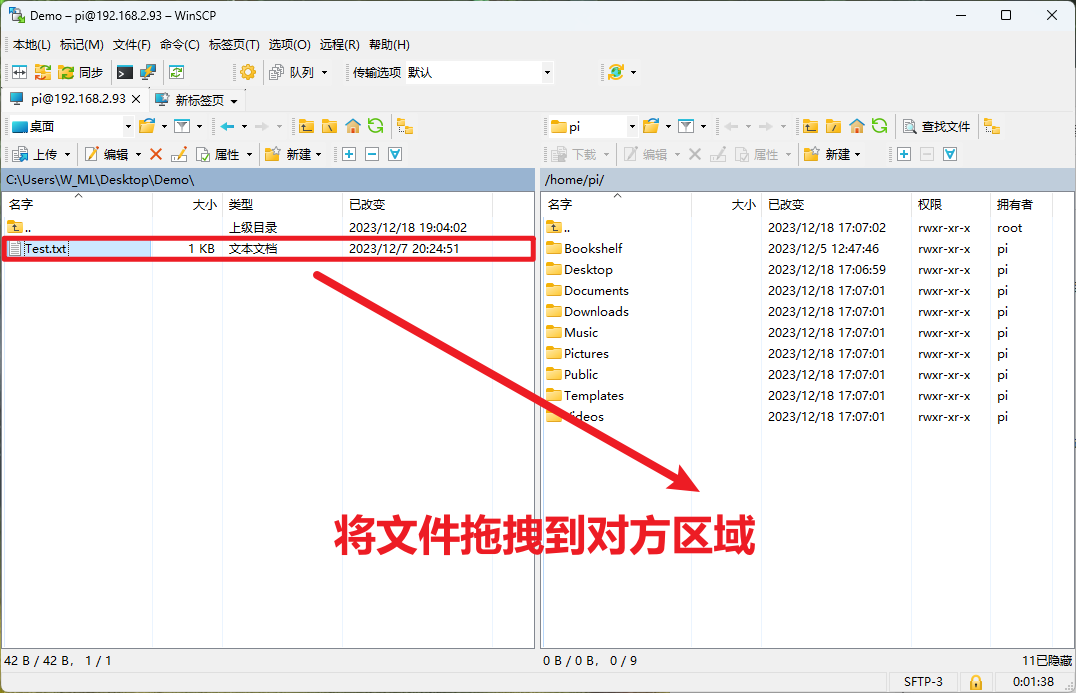Open the terminal console icon

(124, 72)
